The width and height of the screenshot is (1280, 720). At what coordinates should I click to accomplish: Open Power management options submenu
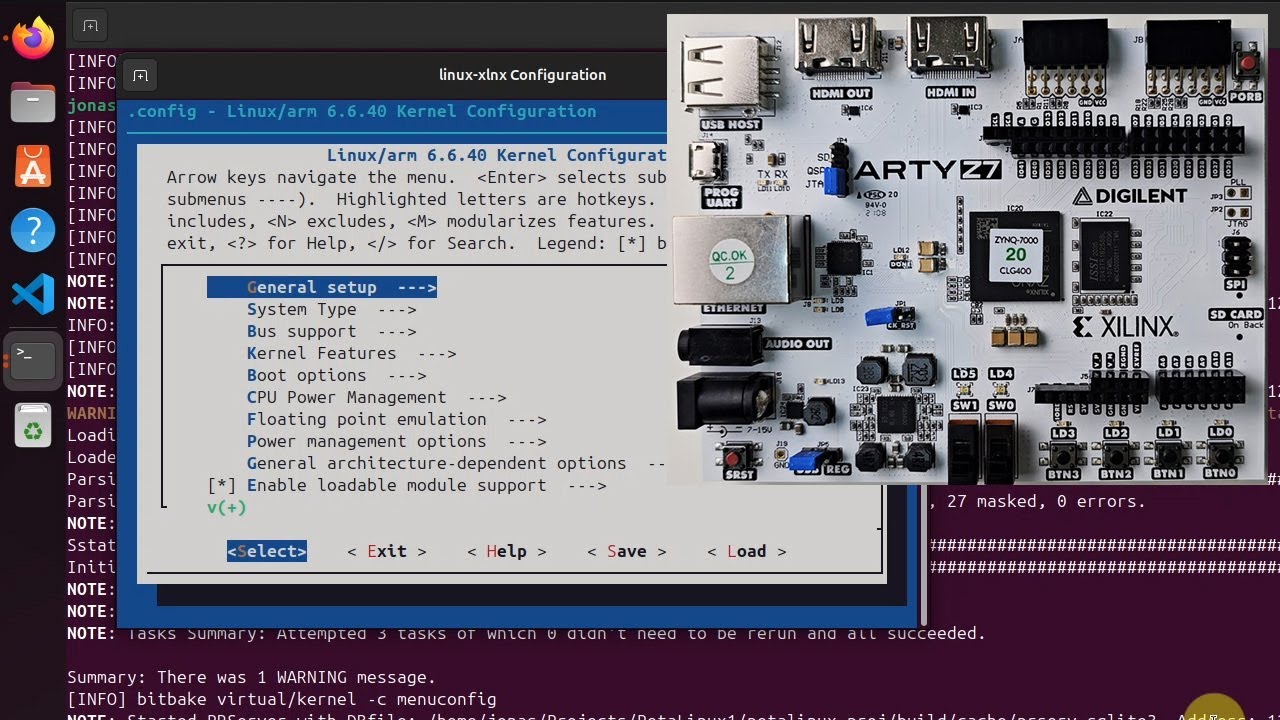coord(396,441)
